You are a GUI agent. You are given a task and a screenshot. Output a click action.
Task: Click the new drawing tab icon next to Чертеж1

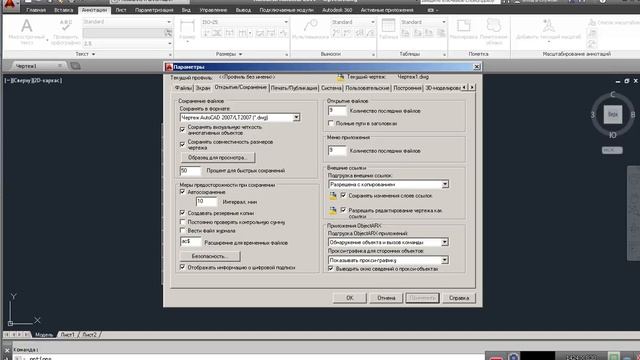pyautogui.click(x=75, y=66)
